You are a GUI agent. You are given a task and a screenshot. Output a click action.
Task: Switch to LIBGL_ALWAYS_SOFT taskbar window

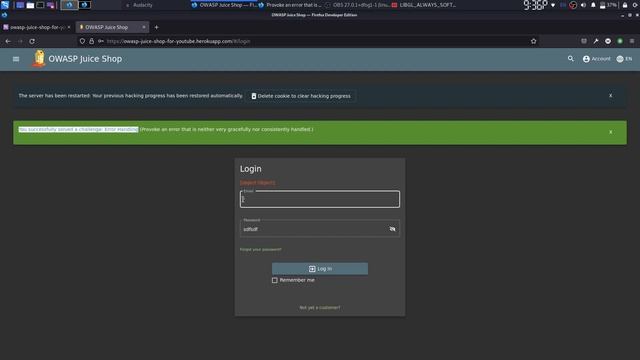424,5
